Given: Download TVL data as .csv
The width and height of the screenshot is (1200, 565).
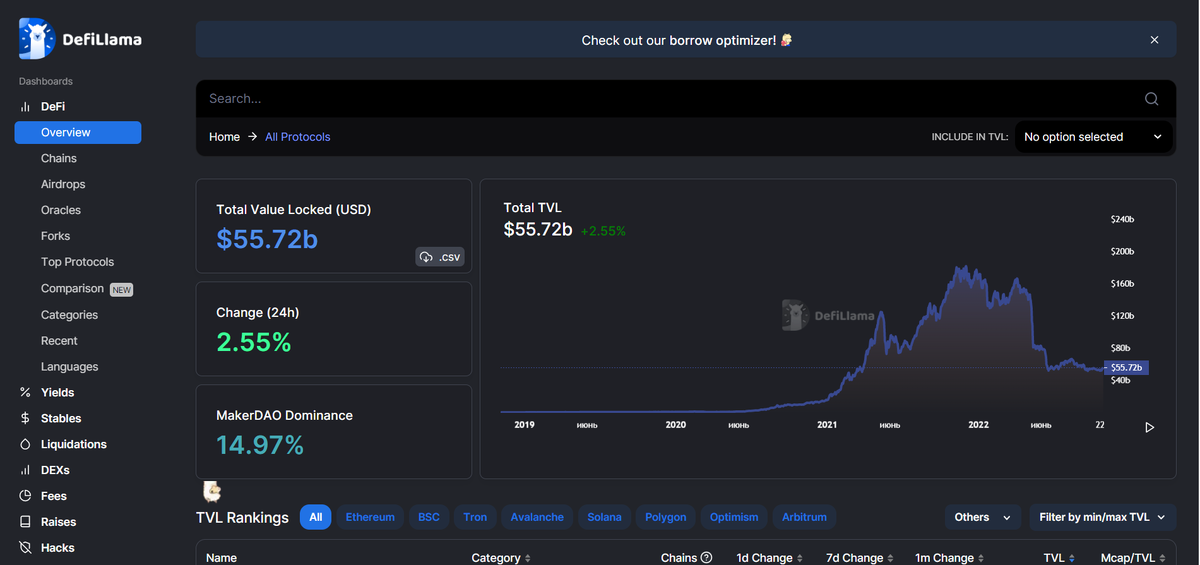Looking at the screenshot, I should click(x=440, y=257).
